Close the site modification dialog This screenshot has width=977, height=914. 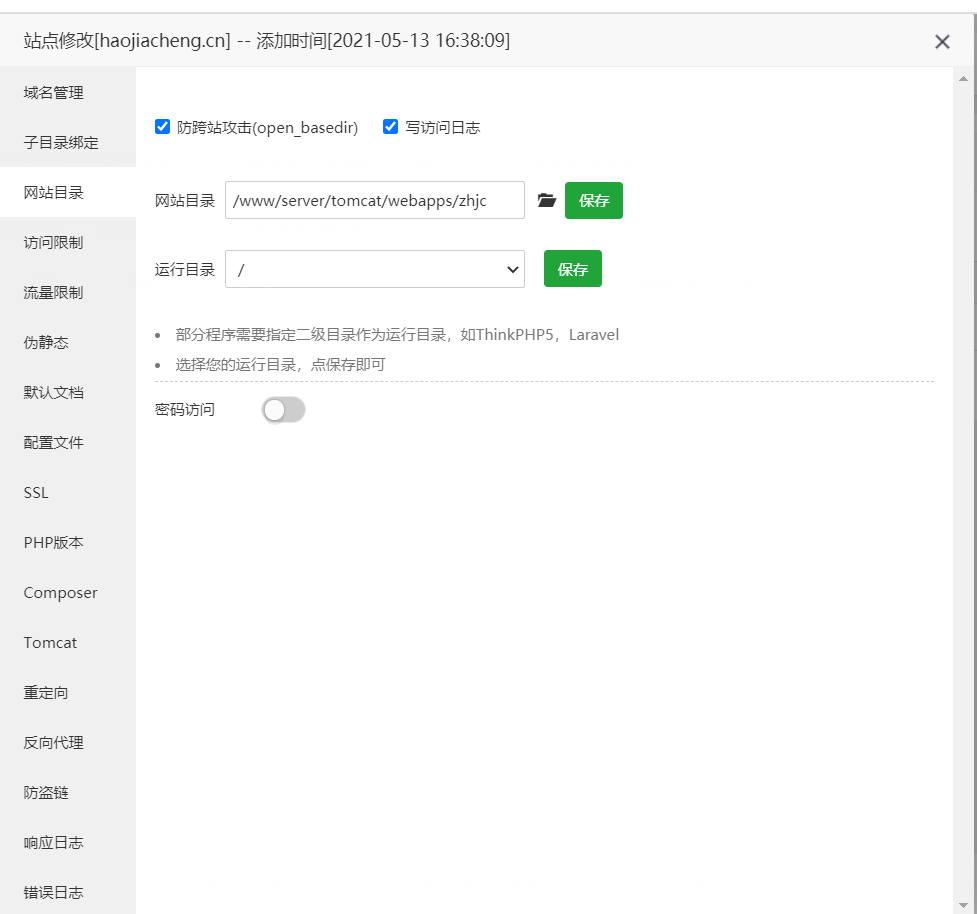[942, 41]
